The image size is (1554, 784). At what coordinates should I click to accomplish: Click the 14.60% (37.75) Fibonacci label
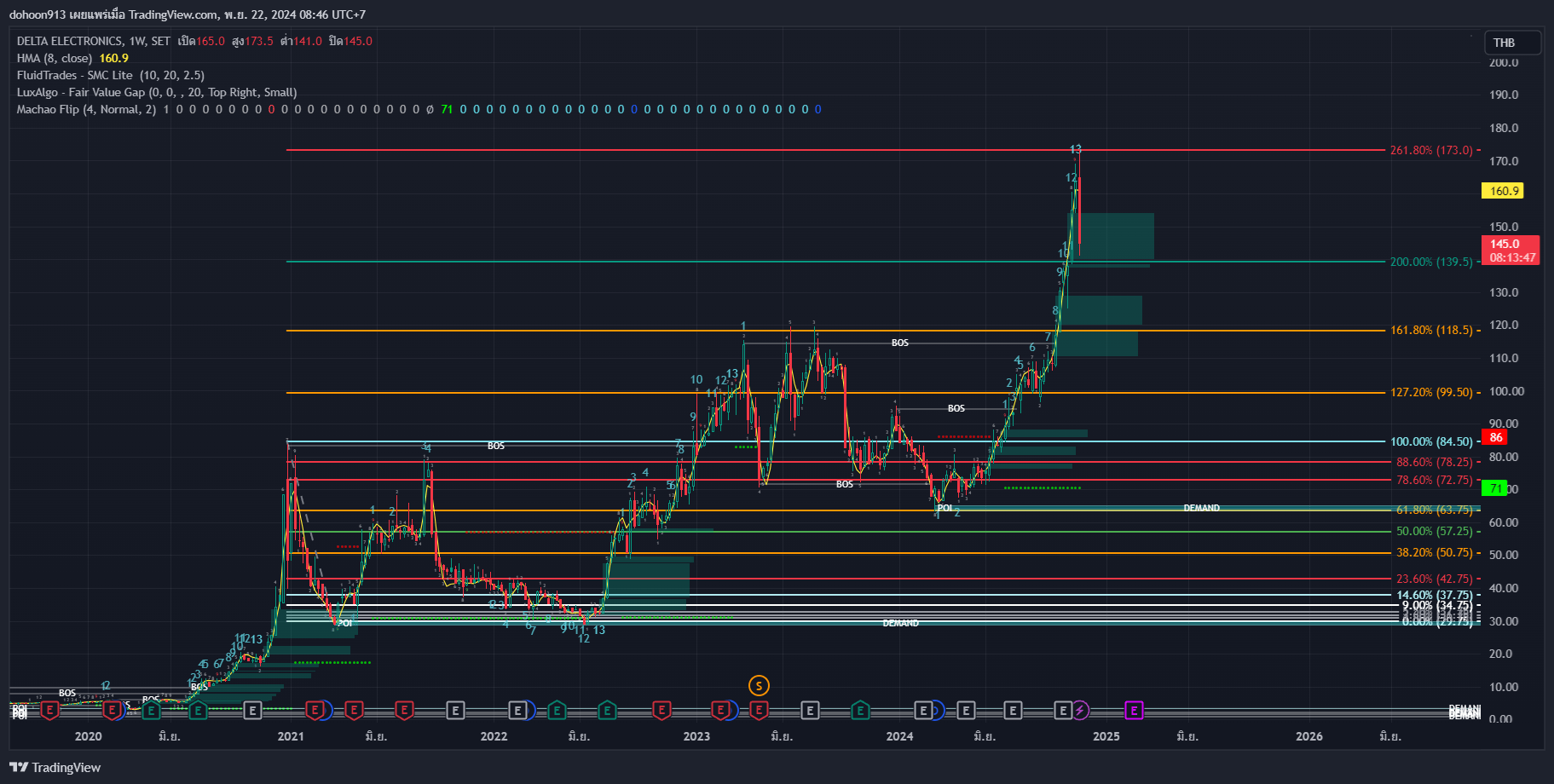1435,595
